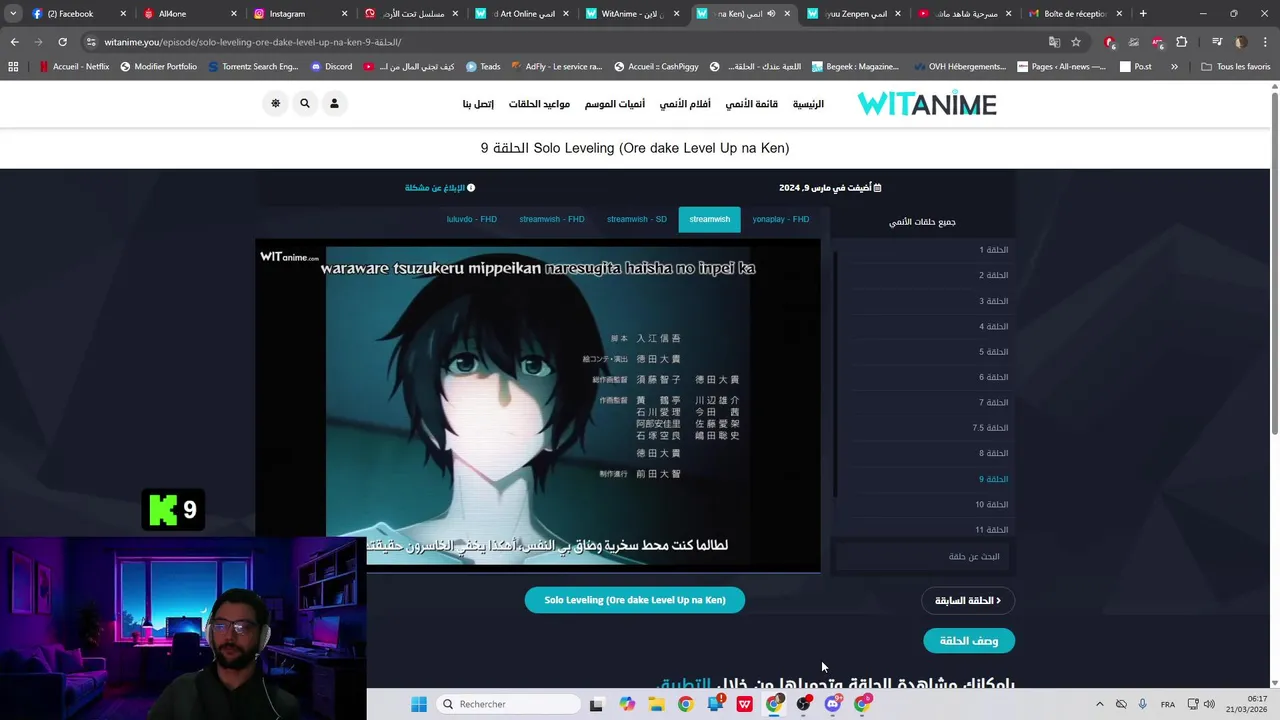Click the WitAnime logo

(927, 104)
